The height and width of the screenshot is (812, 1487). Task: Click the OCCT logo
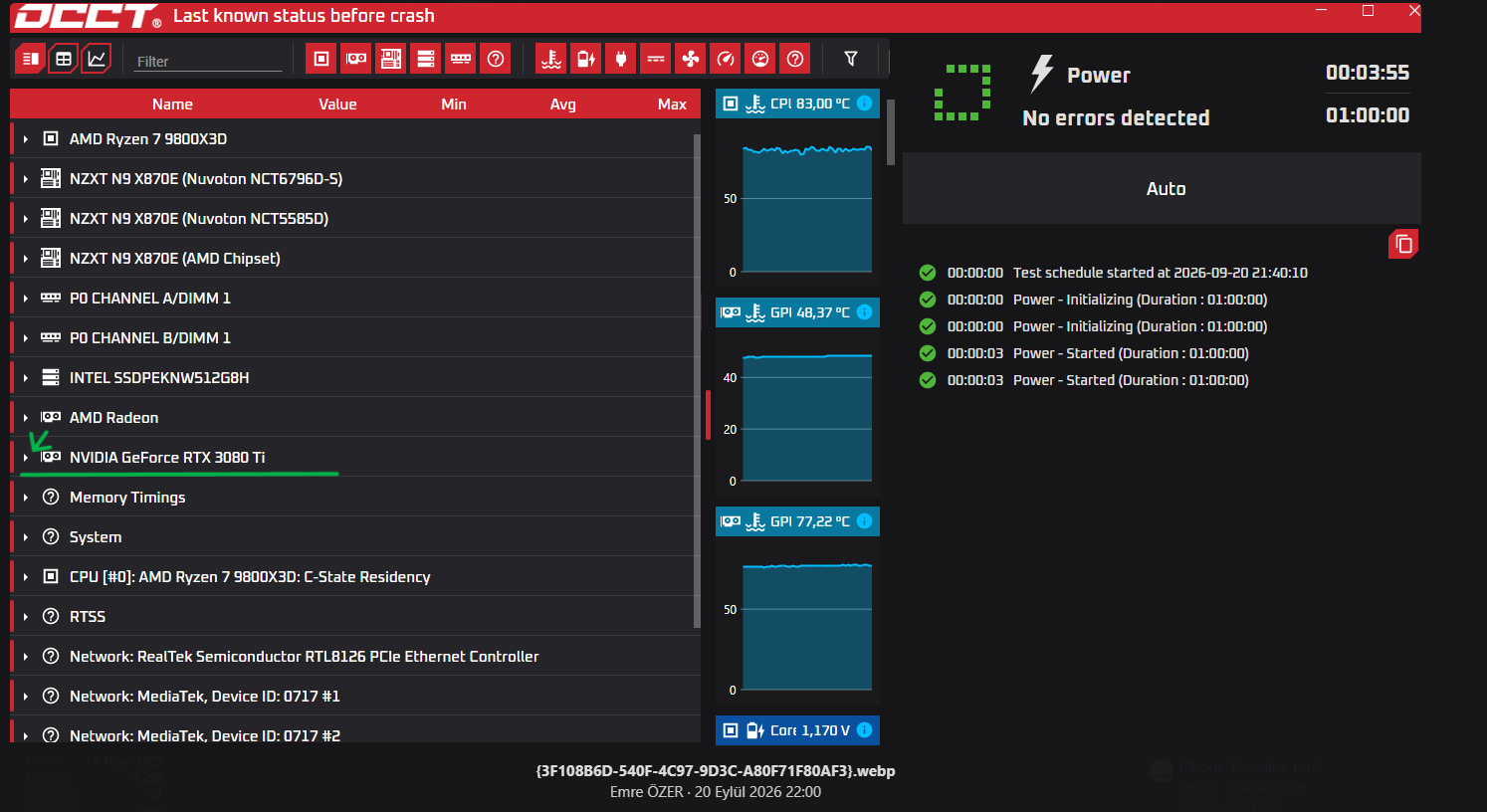pos(87,16)
